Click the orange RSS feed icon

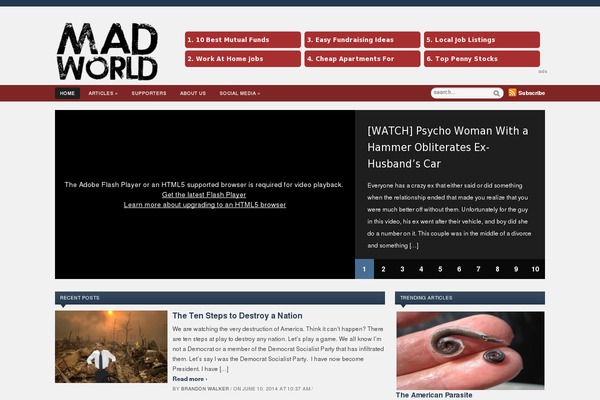(512, 93)
